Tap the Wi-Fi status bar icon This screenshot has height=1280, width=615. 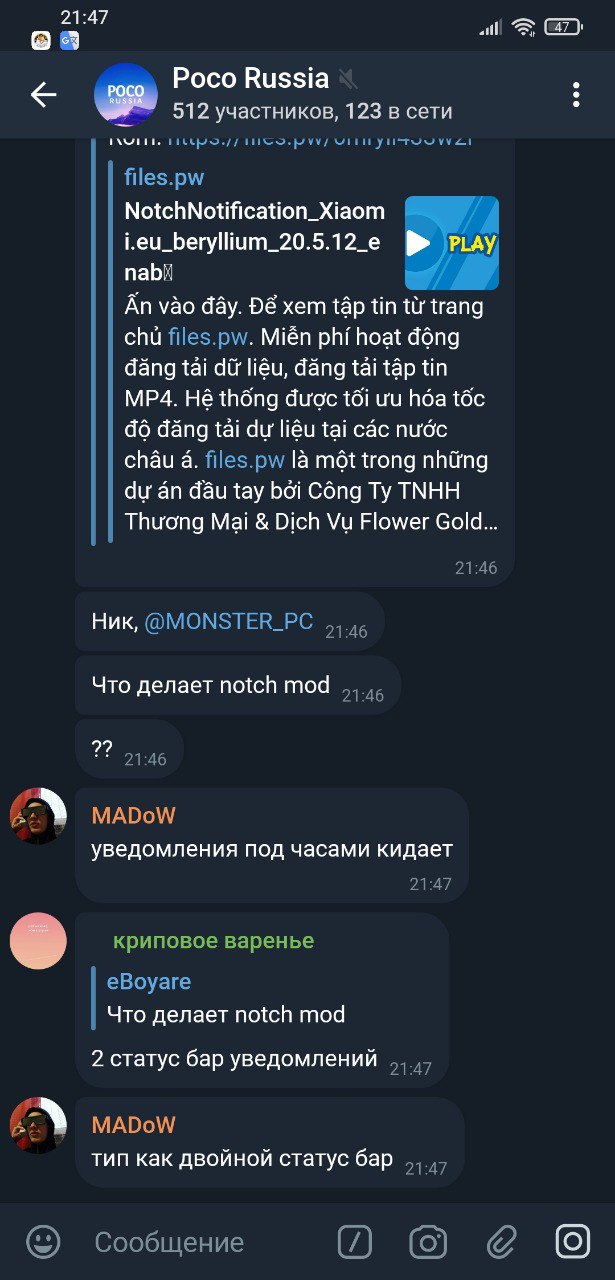[x=523, y=27]
